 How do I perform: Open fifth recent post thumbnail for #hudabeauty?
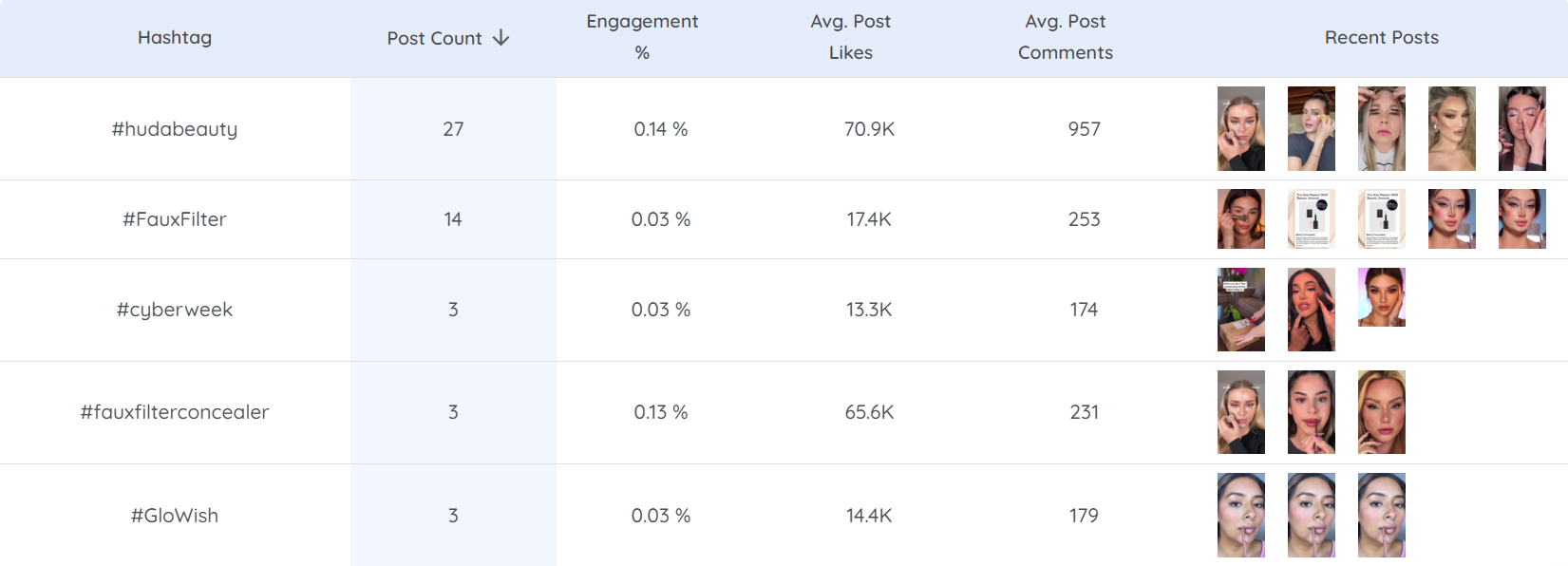[1521, 129]
